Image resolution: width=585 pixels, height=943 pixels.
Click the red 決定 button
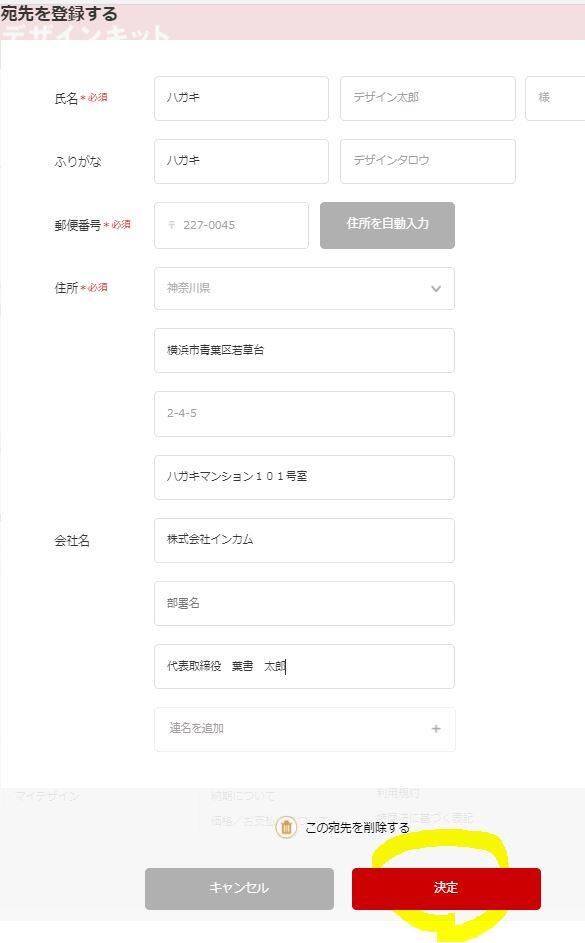click(x=446, y=888)
